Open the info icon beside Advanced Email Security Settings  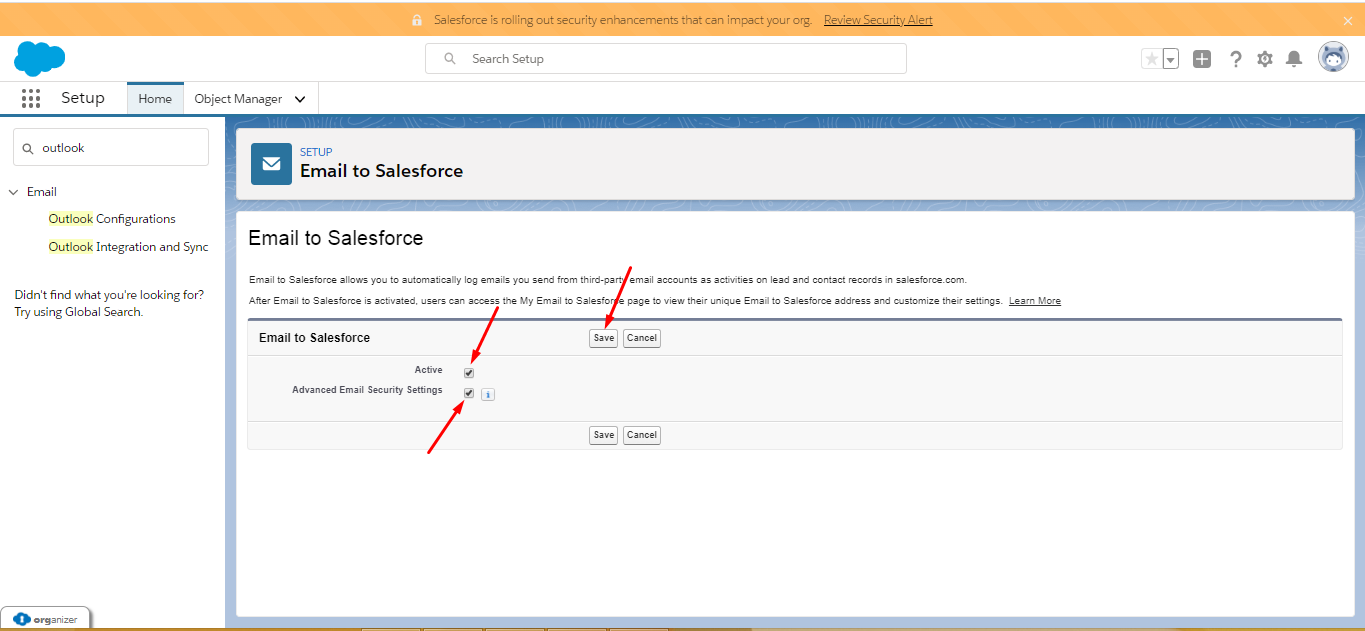[487, 394]
